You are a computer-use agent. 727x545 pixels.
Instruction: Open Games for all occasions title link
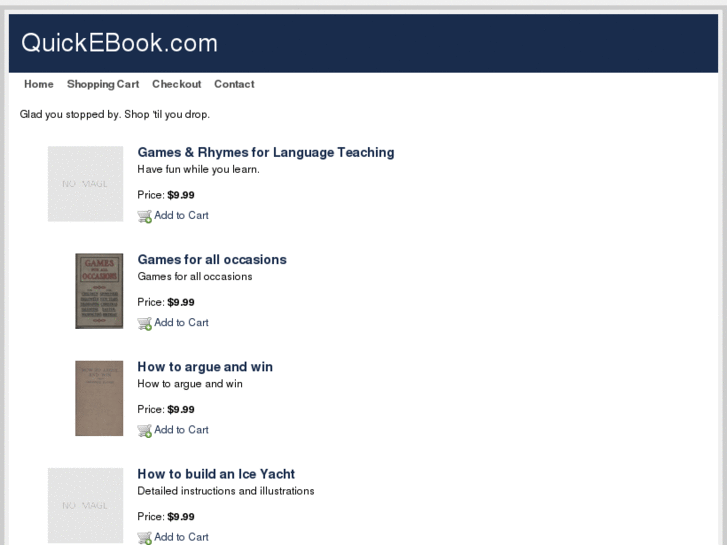click(x=212, y=259)
